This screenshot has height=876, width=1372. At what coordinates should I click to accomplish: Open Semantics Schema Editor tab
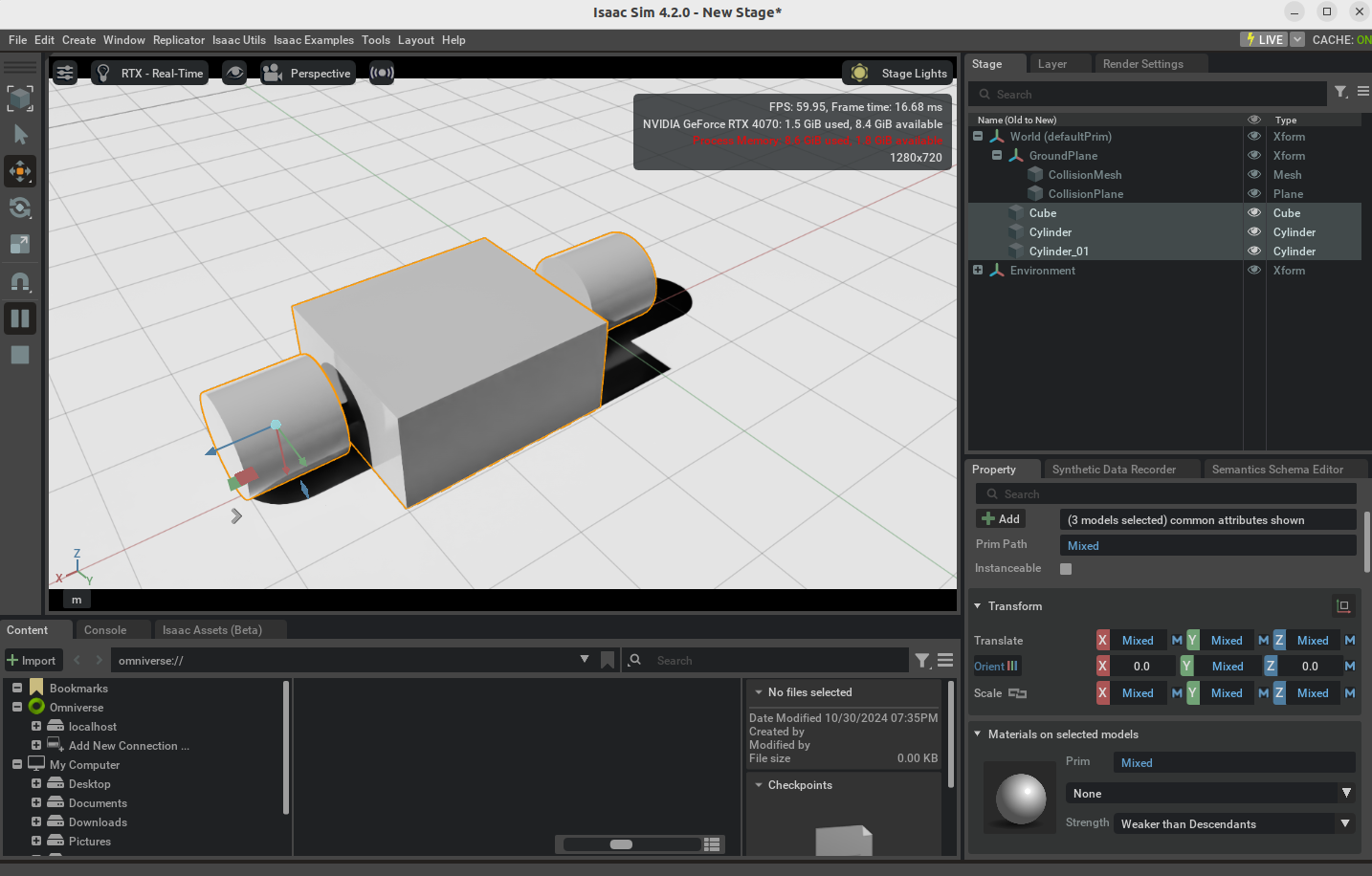click(1277, 470)
